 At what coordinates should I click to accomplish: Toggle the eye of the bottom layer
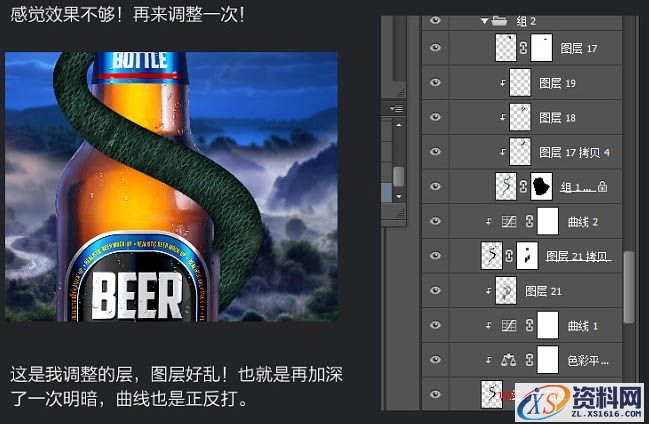click(x=435, y=394)
